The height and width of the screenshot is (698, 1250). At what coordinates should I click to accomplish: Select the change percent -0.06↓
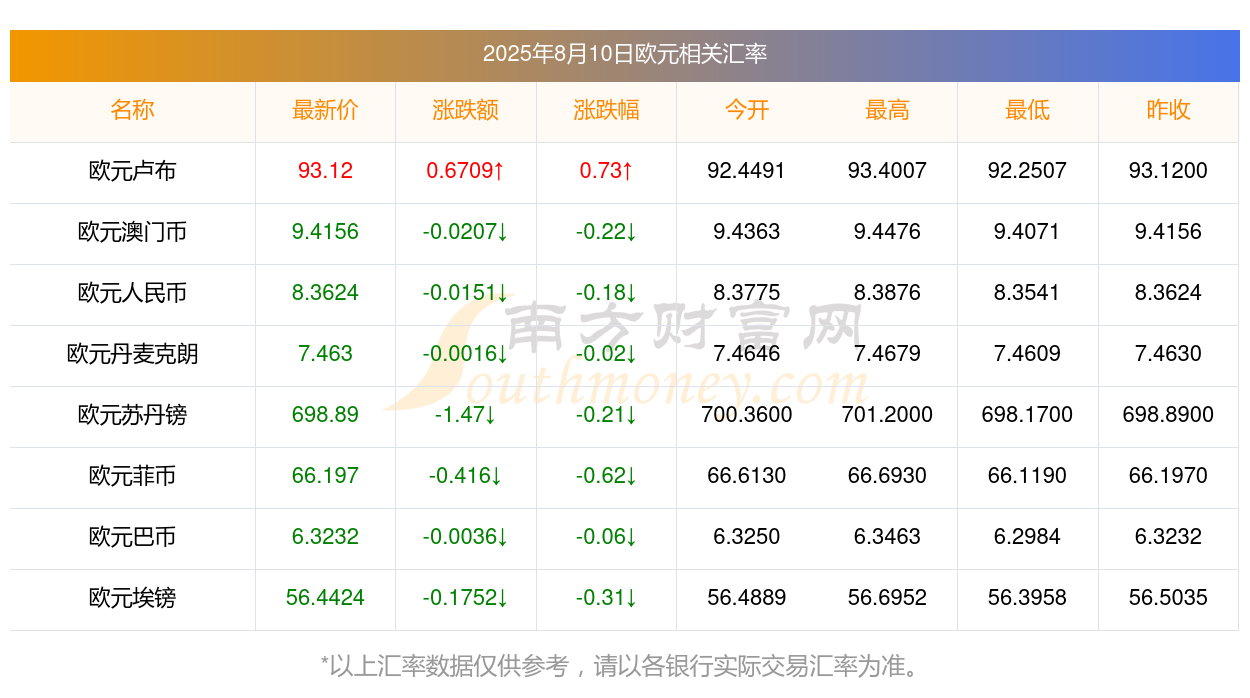click(606, 537)
